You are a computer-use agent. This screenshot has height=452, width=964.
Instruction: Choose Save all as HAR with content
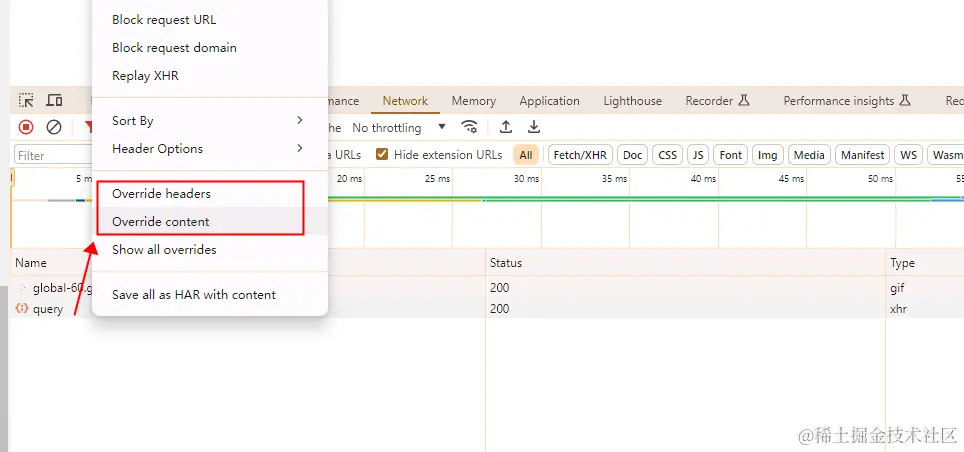(209, 295)
